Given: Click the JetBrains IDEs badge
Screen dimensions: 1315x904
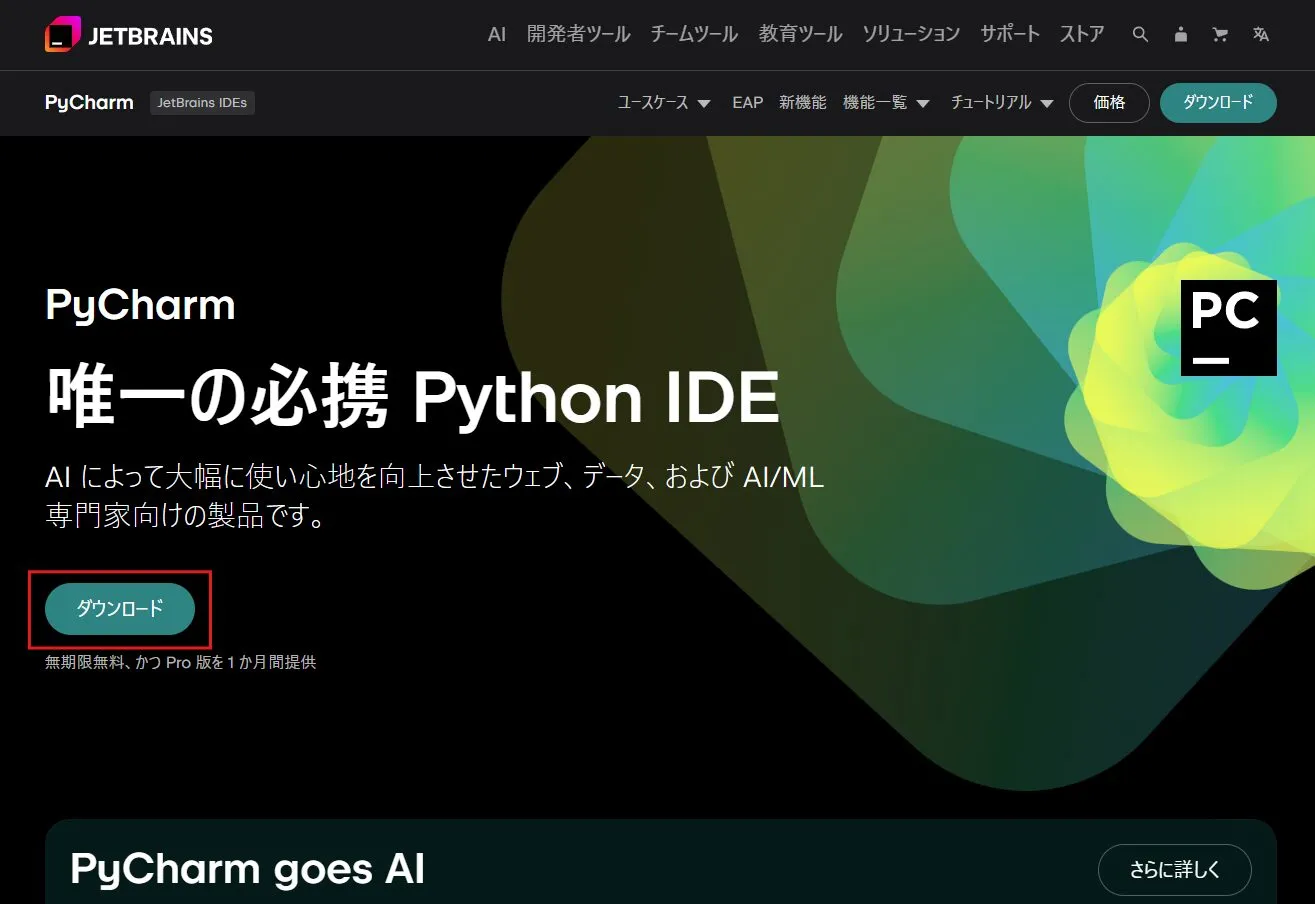Looking at the screenshot, I should [x=202, y=102].
